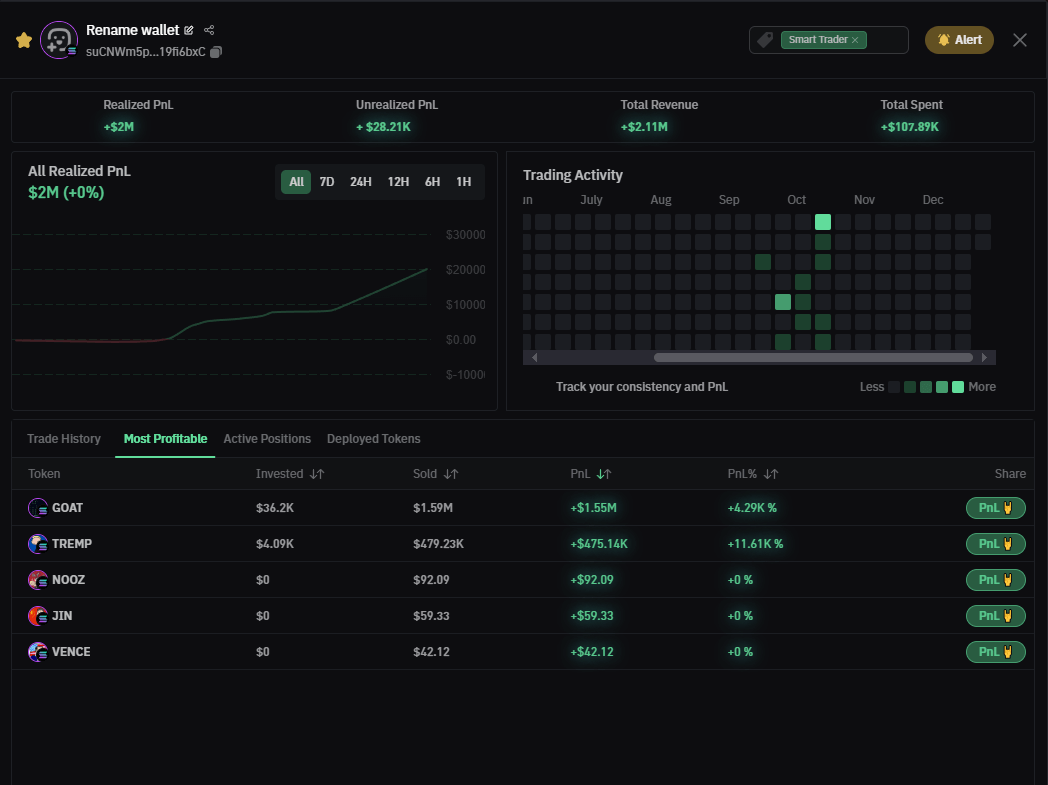The width and height of the screenshot is (1048, 785).
Task: Click the brightest green activity cell in October
Action: coord(823,222)
